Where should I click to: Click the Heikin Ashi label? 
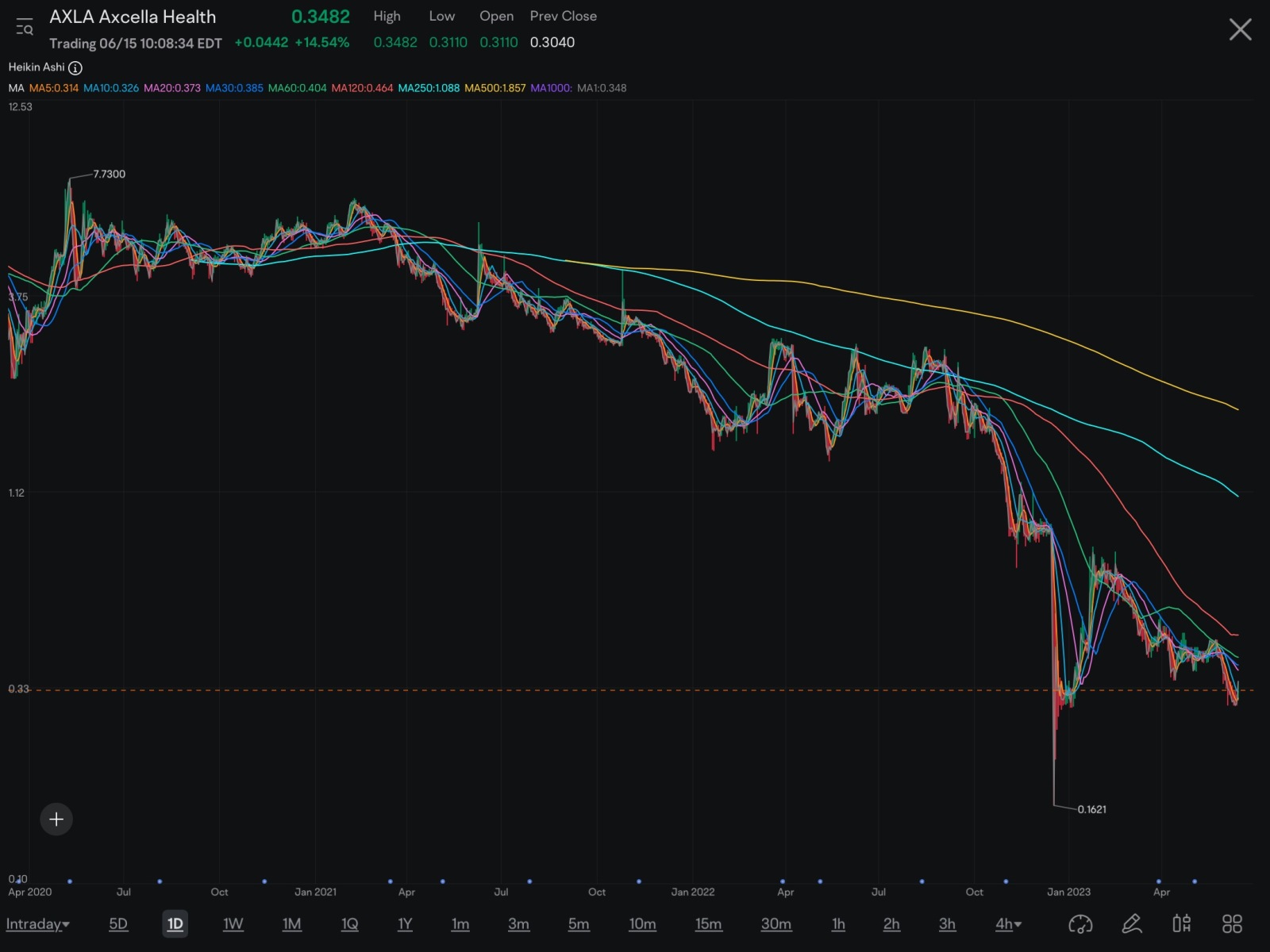37,67
